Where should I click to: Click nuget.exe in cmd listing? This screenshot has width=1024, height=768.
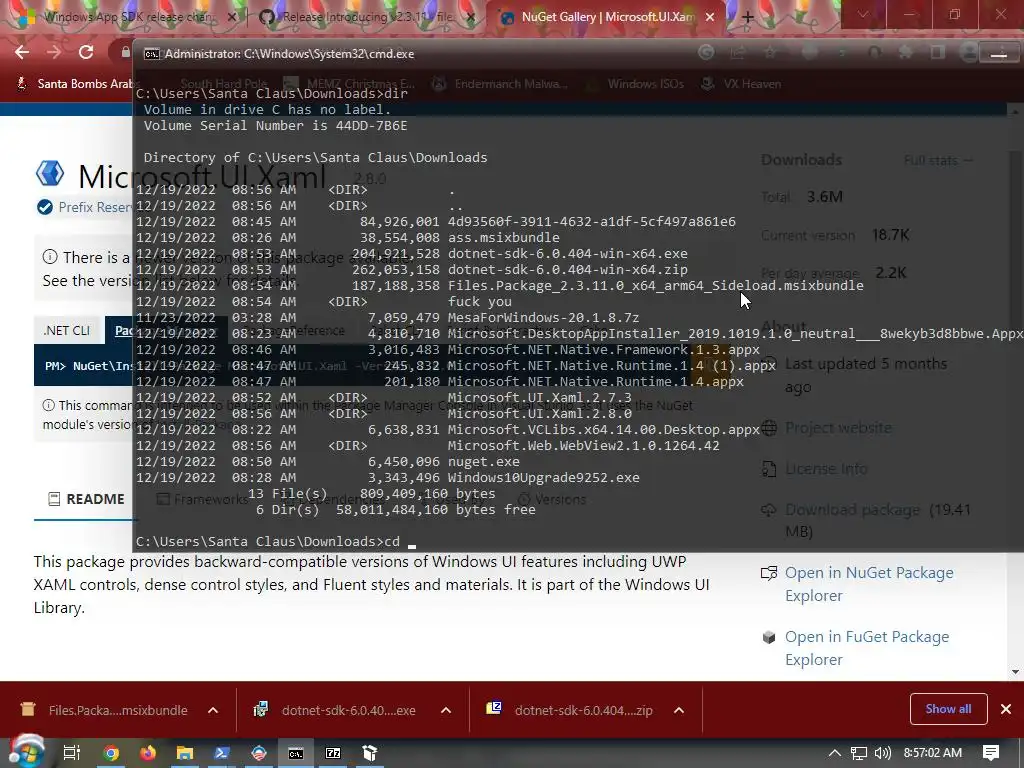(484, 461)
